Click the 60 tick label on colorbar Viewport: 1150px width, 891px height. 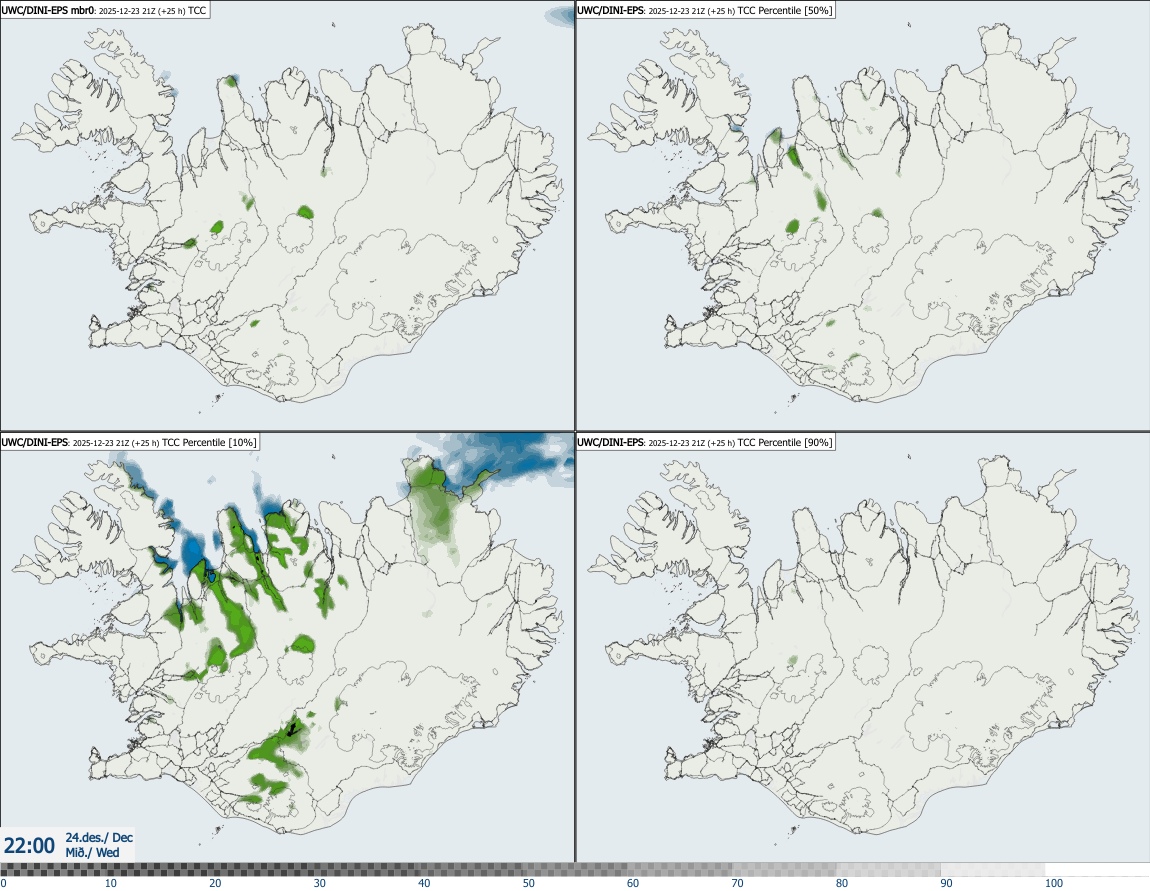(633, 883)
